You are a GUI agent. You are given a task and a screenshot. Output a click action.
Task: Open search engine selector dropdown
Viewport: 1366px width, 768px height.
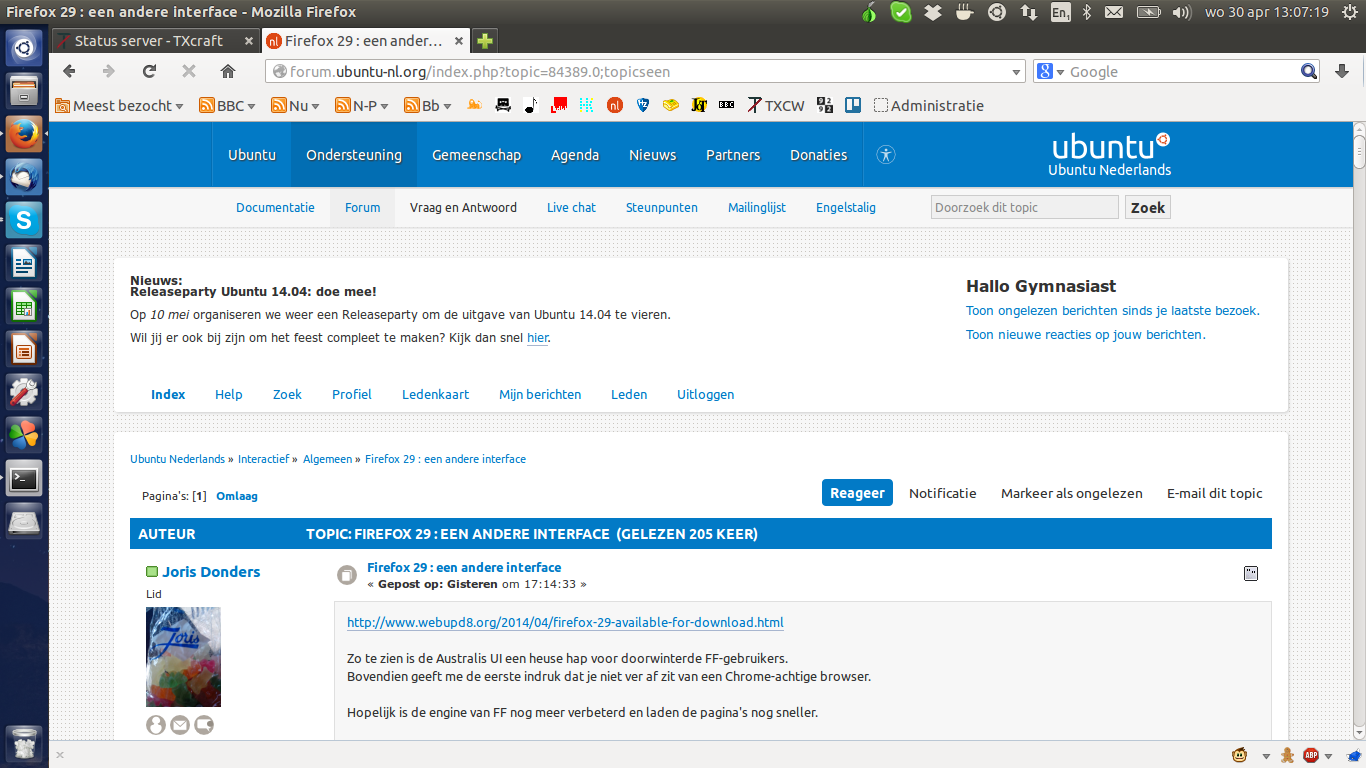pos(1051,72)
